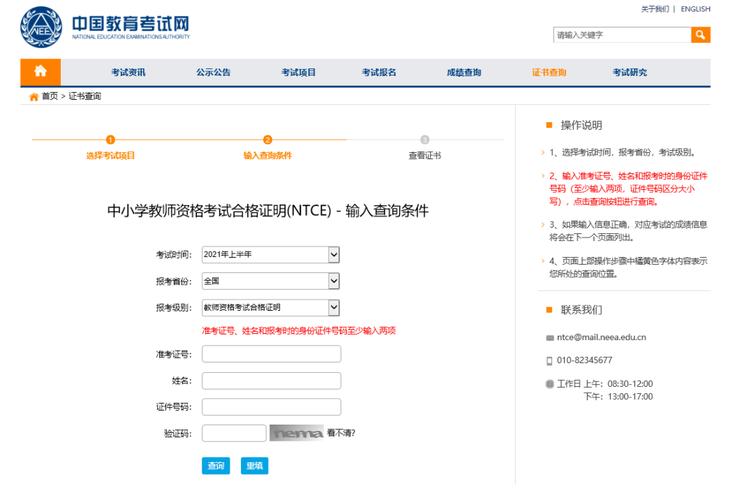Image resolution: width=754 pixels, height=500 pixels.
Task: Click the 看不清? refresh captcha link
Action: point(341,433)
